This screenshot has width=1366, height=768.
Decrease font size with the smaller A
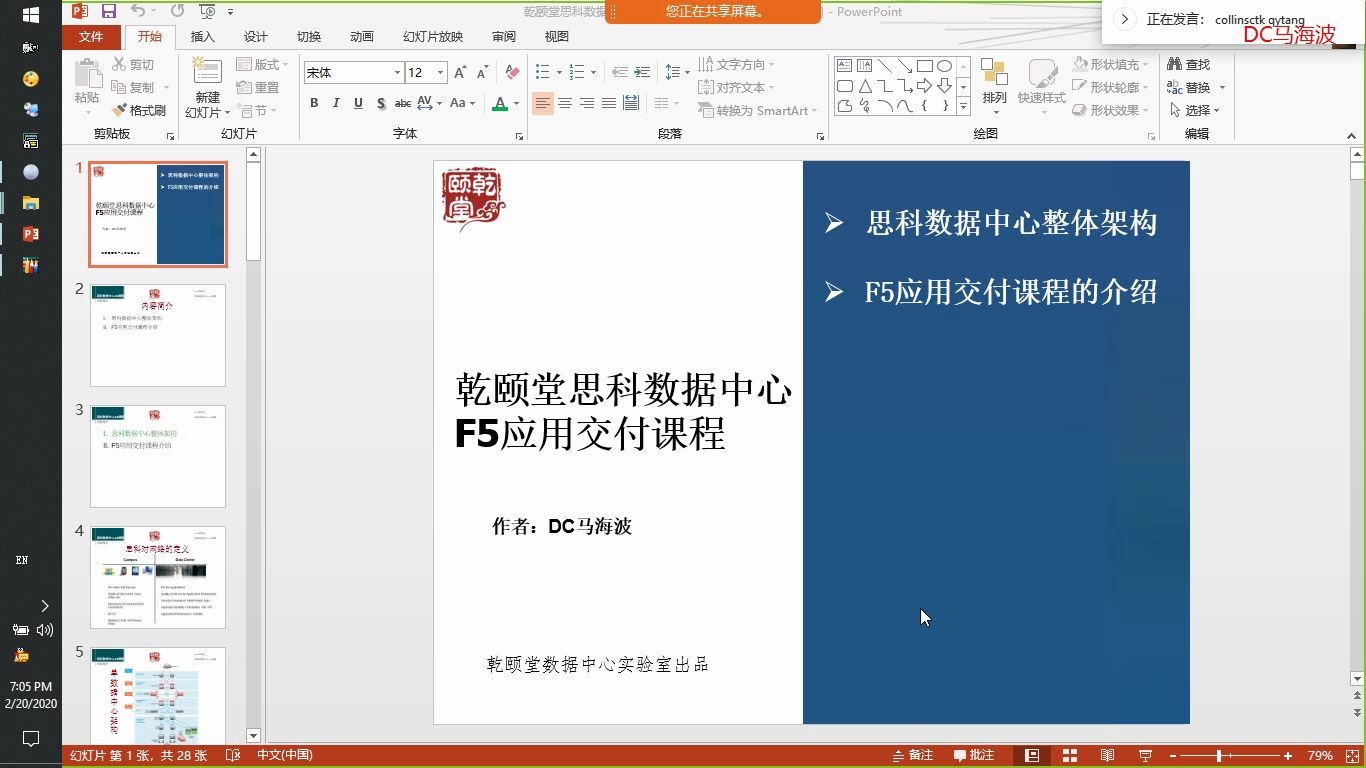tap(482, 72)
